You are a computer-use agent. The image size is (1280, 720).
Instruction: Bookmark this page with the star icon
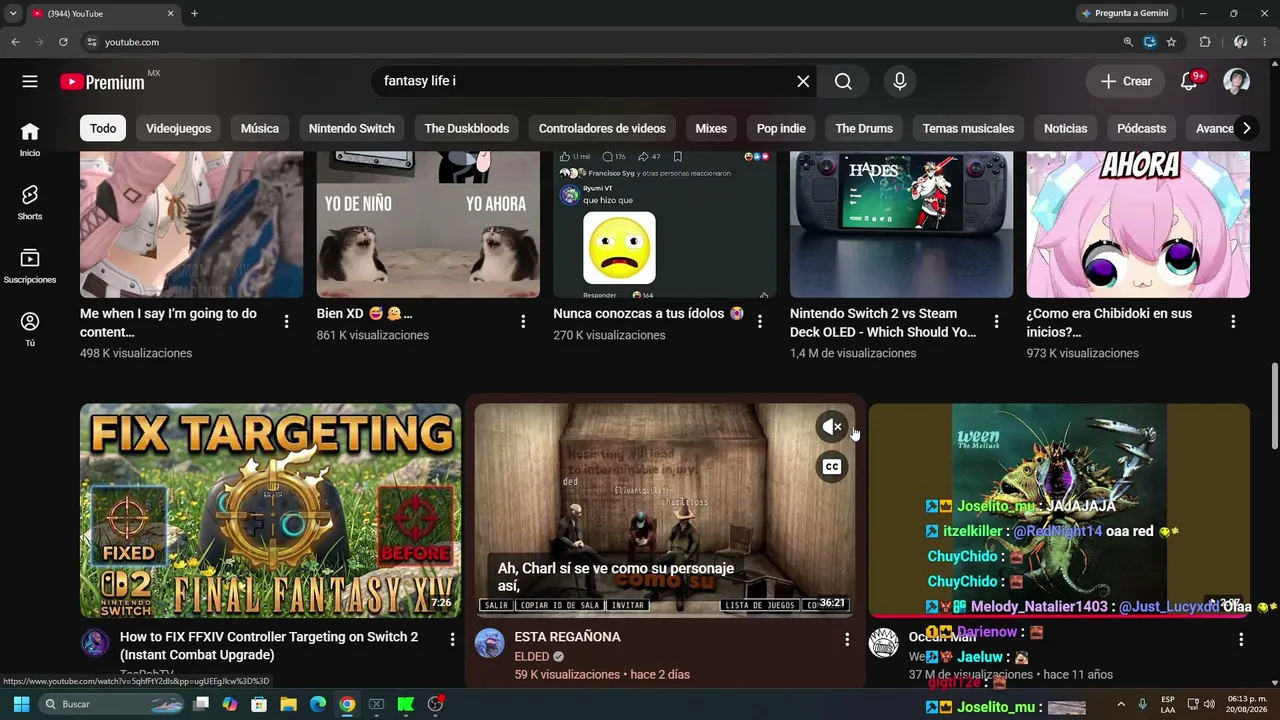(x=1171, y=42)
